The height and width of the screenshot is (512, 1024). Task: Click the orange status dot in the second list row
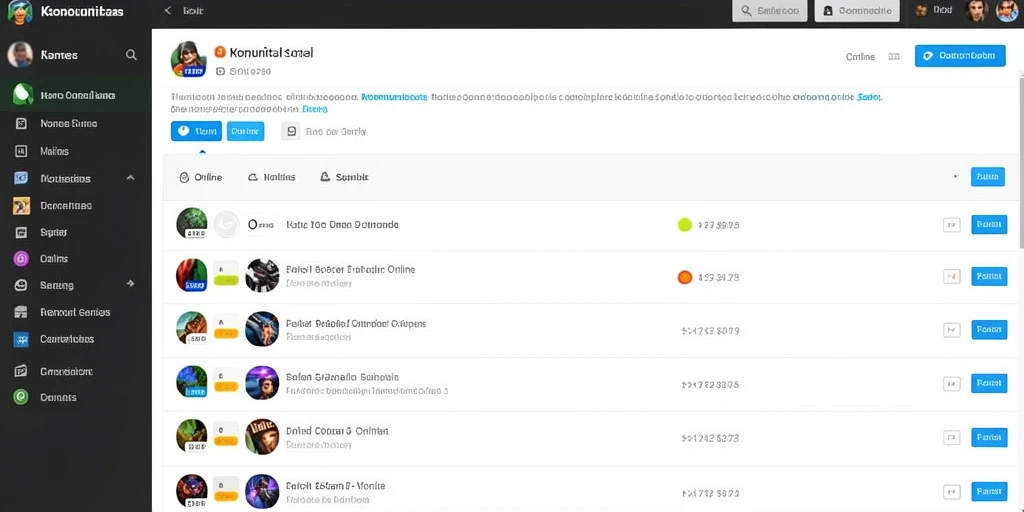pyautogui.click(x=684, y=277)
